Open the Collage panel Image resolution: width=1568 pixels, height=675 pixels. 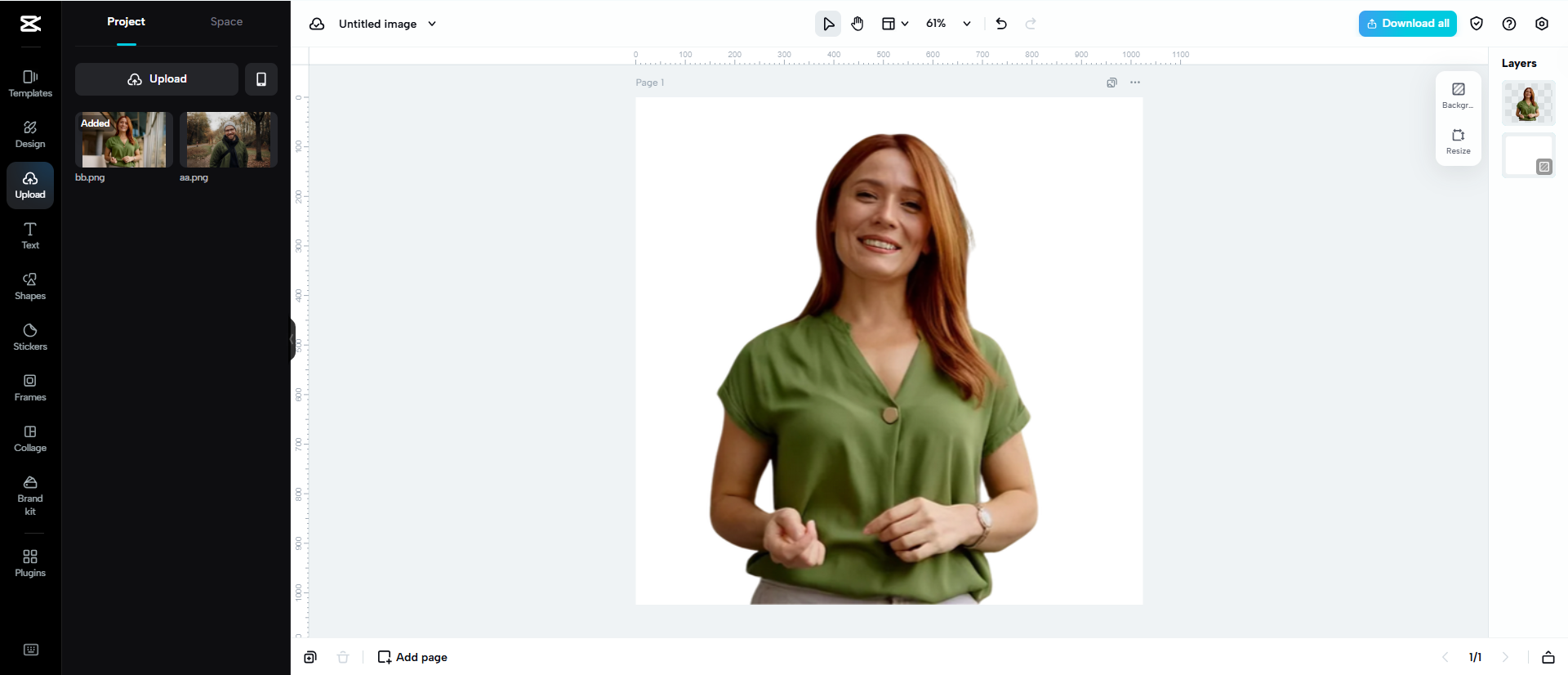30,439
